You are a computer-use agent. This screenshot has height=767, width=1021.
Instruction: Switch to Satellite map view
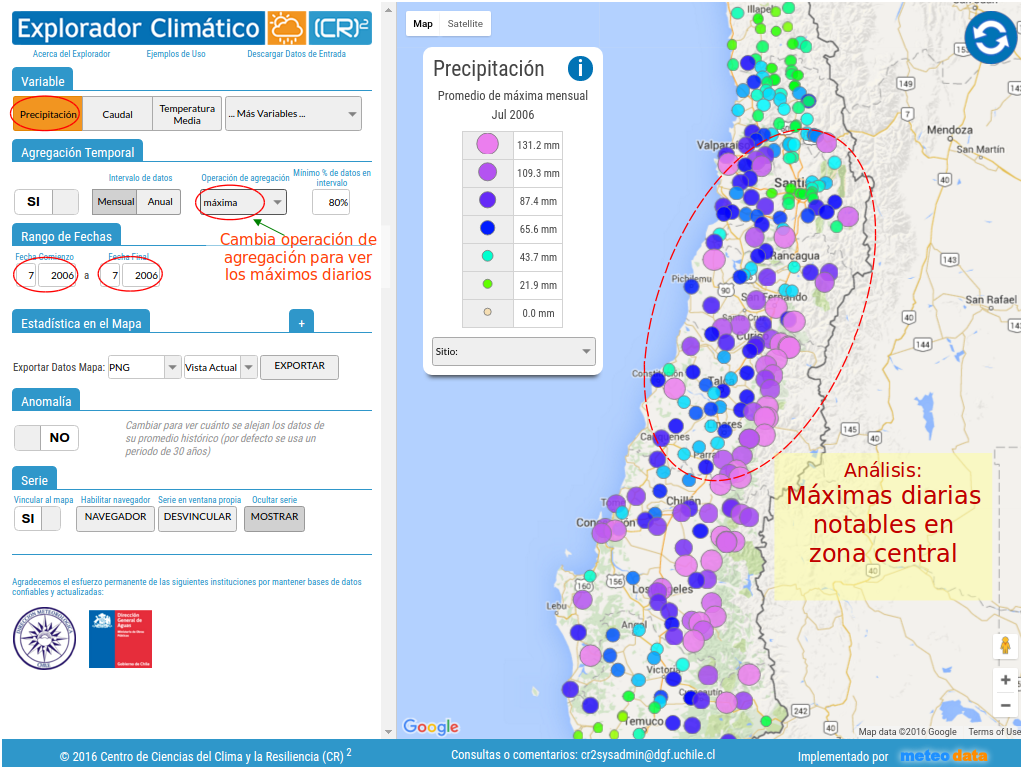point(464,23)
